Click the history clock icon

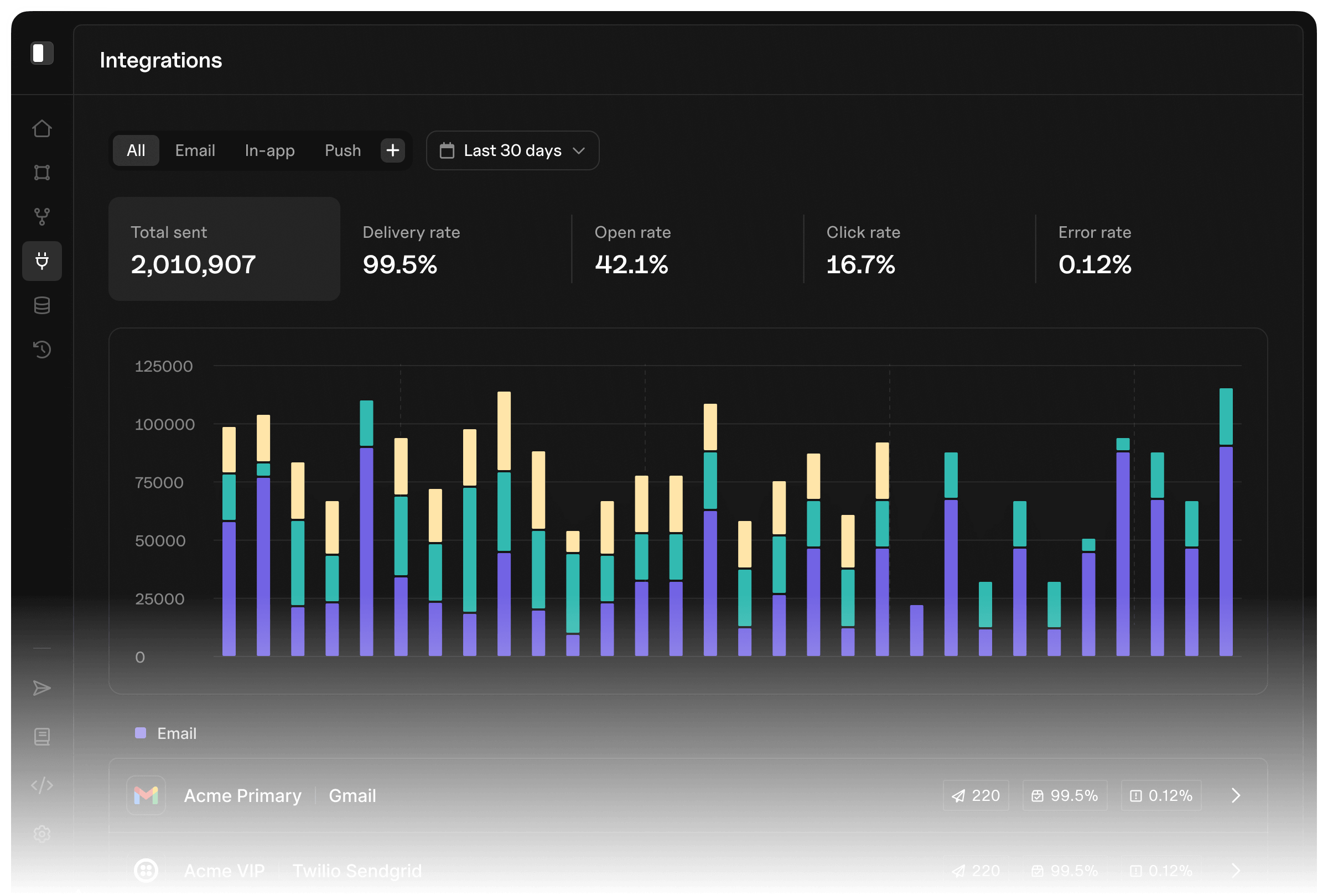coord(41,350)
